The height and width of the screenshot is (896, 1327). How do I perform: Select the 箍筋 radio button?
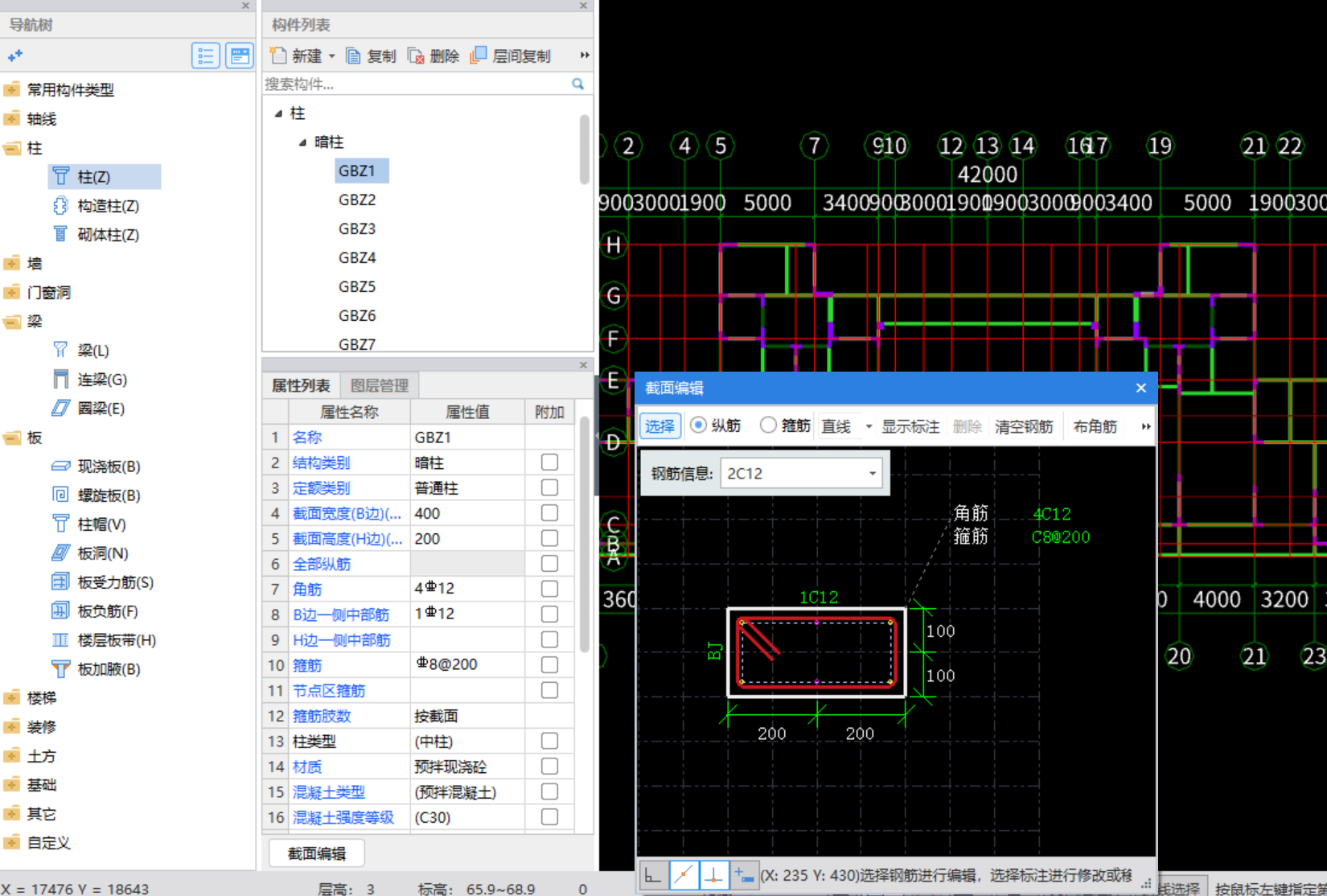[768, 425]
